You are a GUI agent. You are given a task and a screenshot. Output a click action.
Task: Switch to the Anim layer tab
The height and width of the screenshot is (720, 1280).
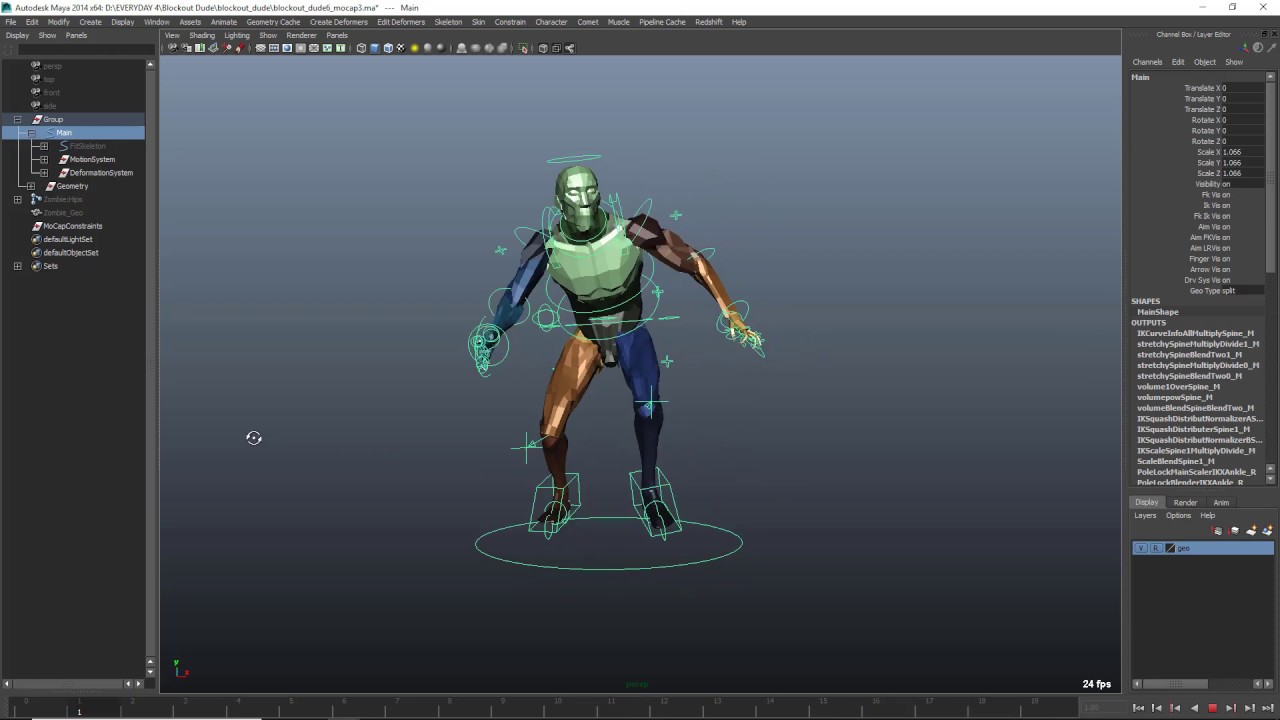(x=1221, y=502)
